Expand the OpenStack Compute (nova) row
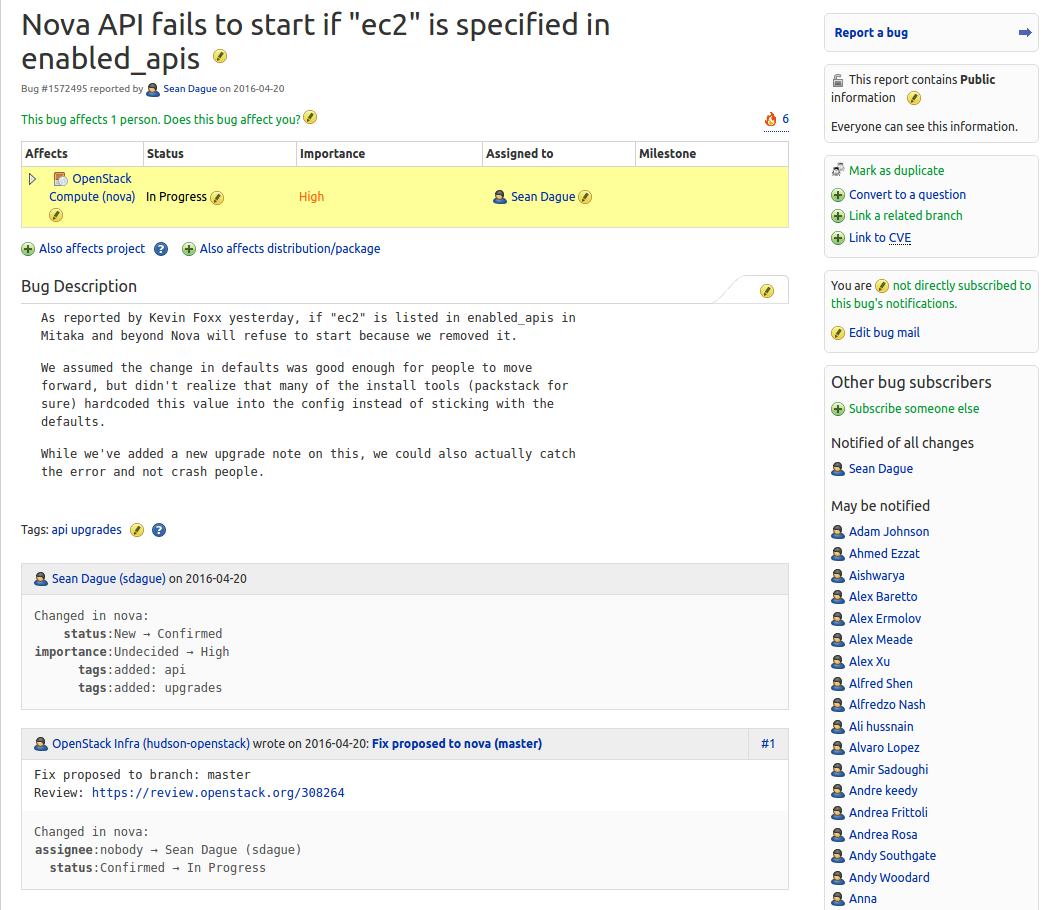Viewport: 1058px width, 910px height. [32, 179]
